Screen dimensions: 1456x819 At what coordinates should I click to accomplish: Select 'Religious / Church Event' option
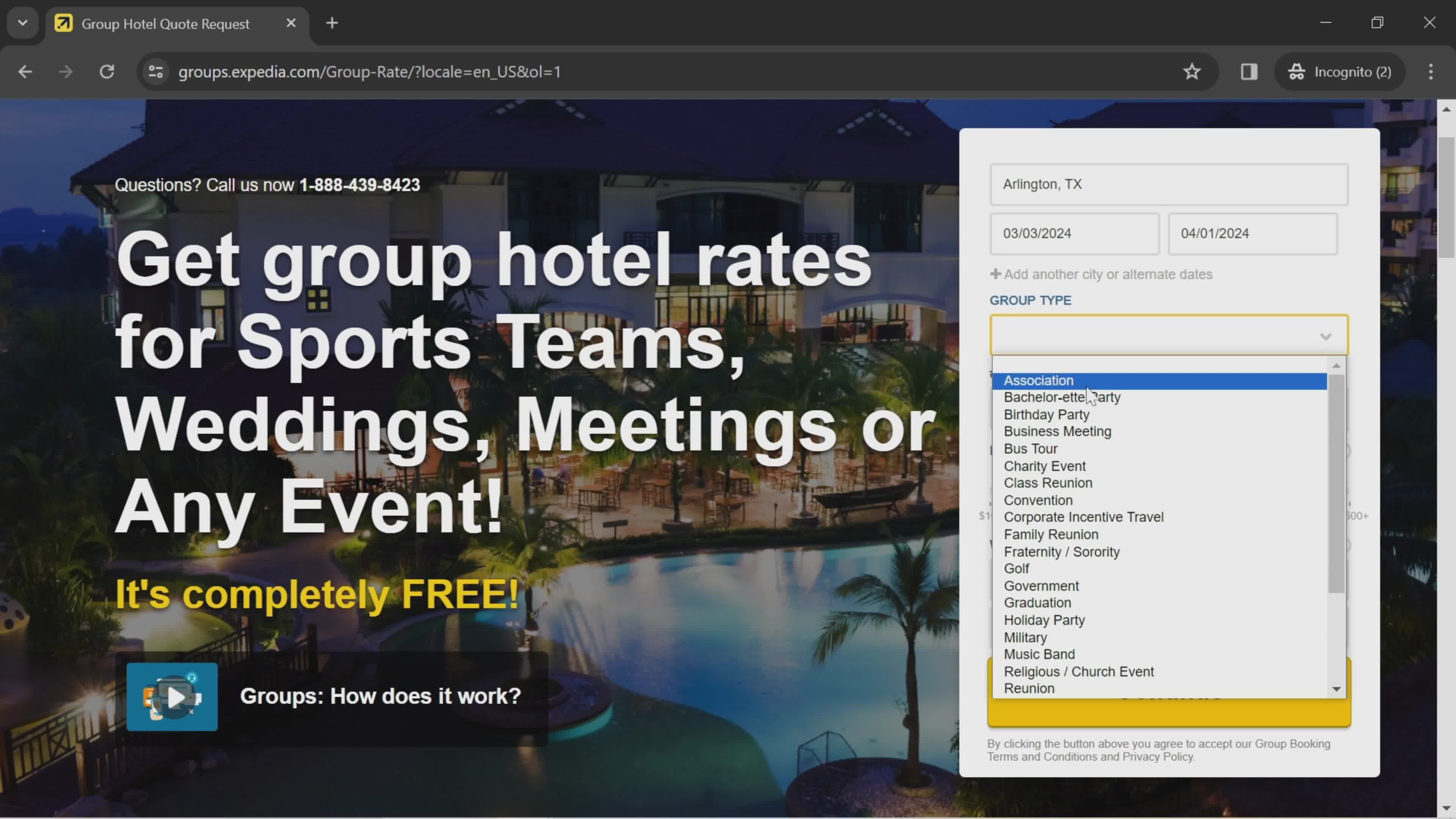pyautogui.click(x=1080, y=671)
